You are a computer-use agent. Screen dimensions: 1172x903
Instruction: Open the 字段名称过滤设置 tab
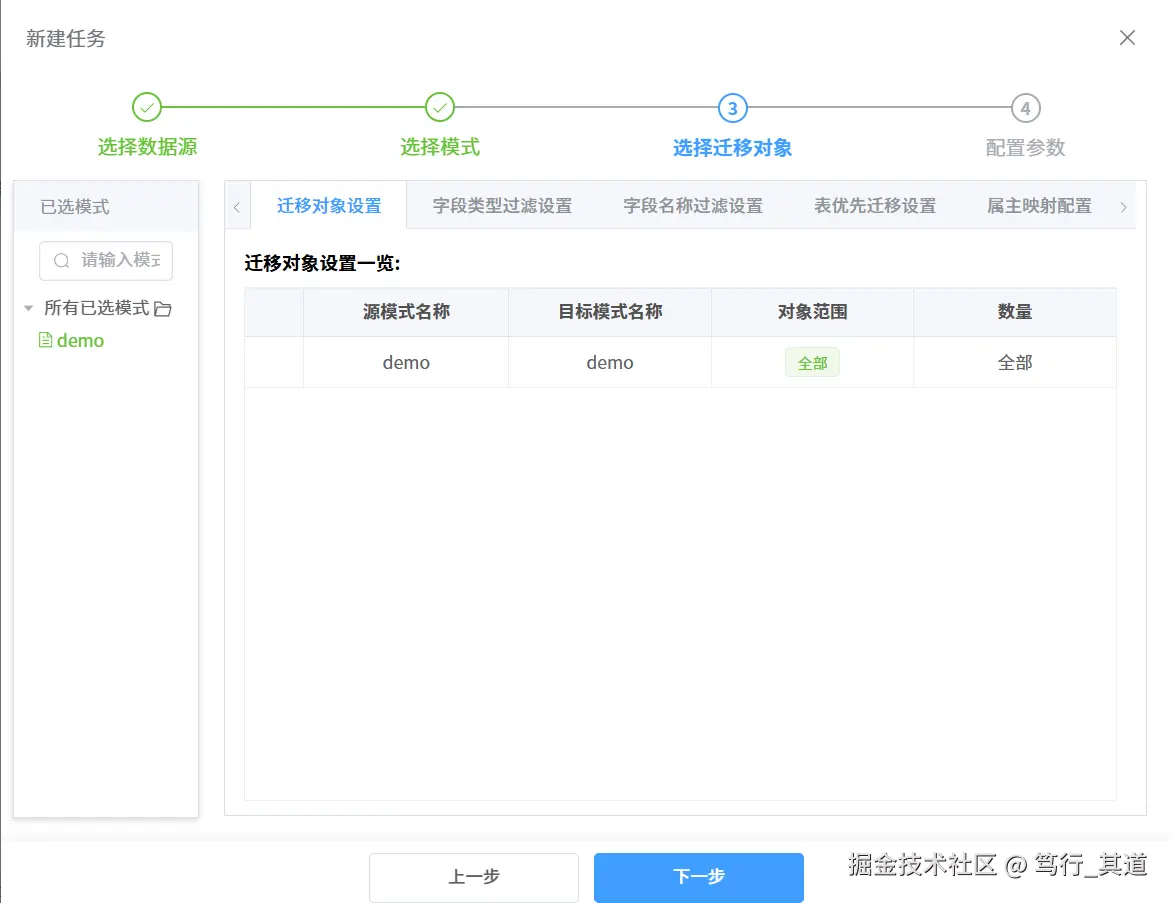pos(693,205)
